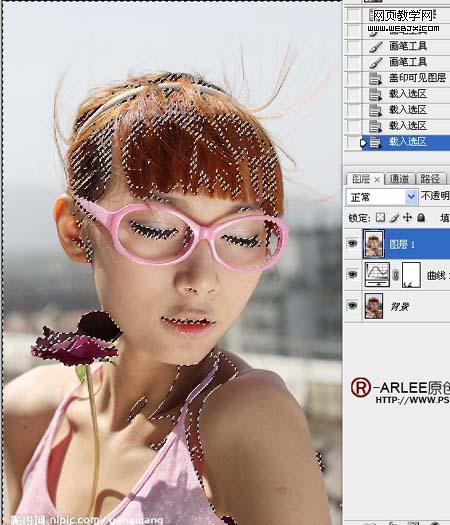Click the Curves layer mask link icon
450x525 pixels.
click(396, 275)
